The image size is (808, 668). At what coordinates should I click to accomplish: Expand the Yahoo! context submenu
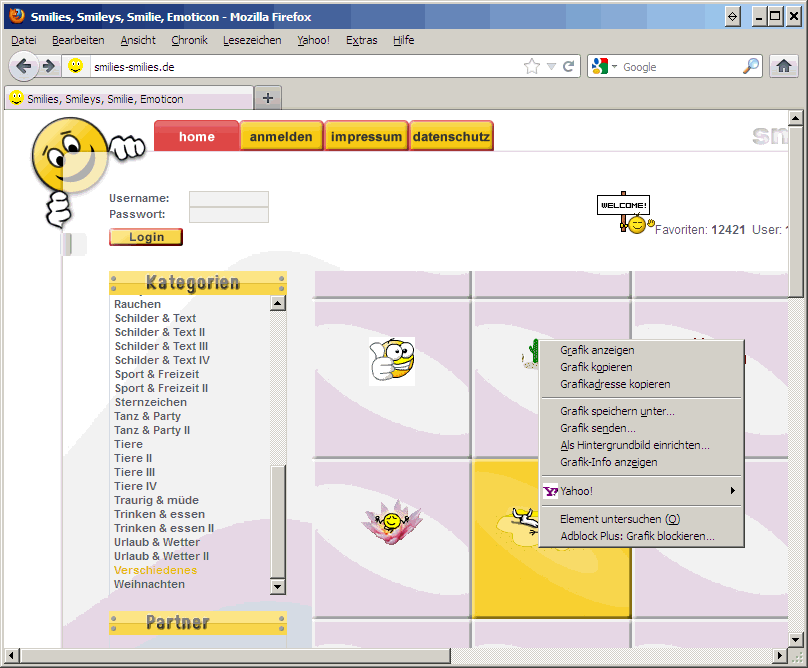(640, 491)
